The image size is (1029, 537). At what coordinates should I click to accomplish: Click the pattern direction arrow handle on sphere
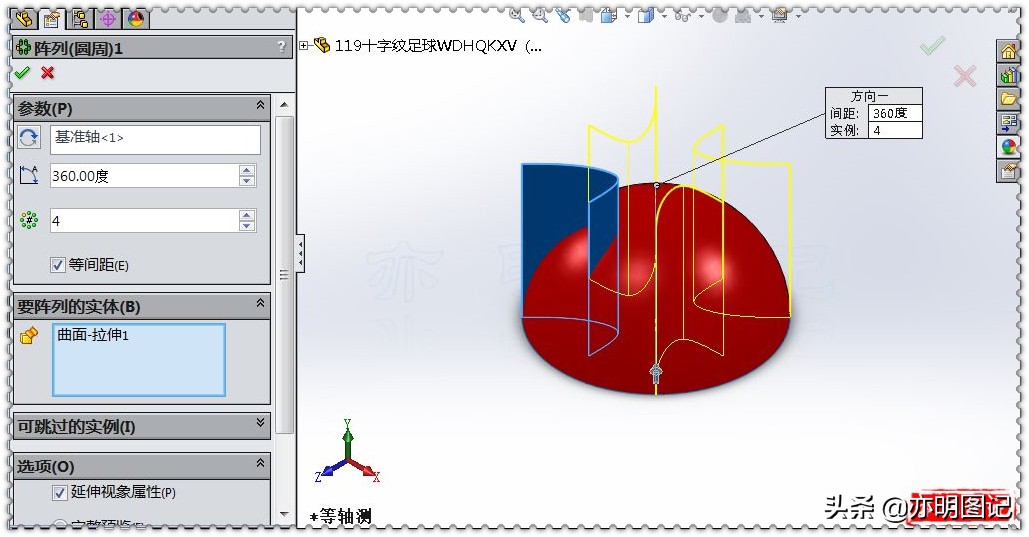click(656, 374)
